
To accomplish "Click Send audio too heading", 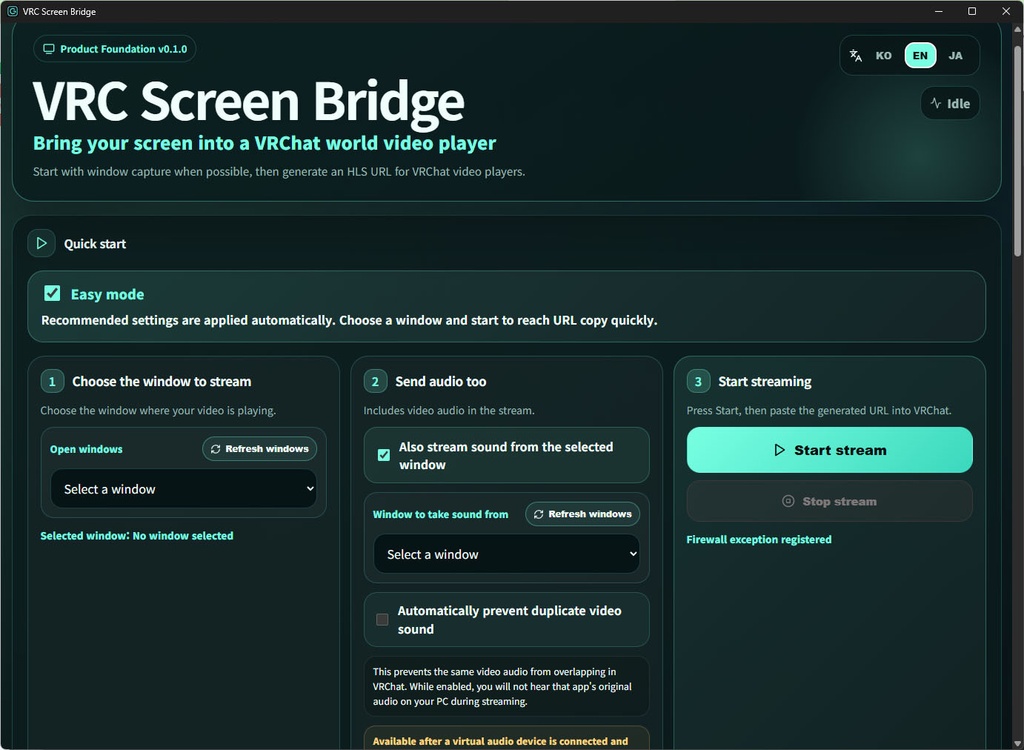I will [x=440, y=382].
